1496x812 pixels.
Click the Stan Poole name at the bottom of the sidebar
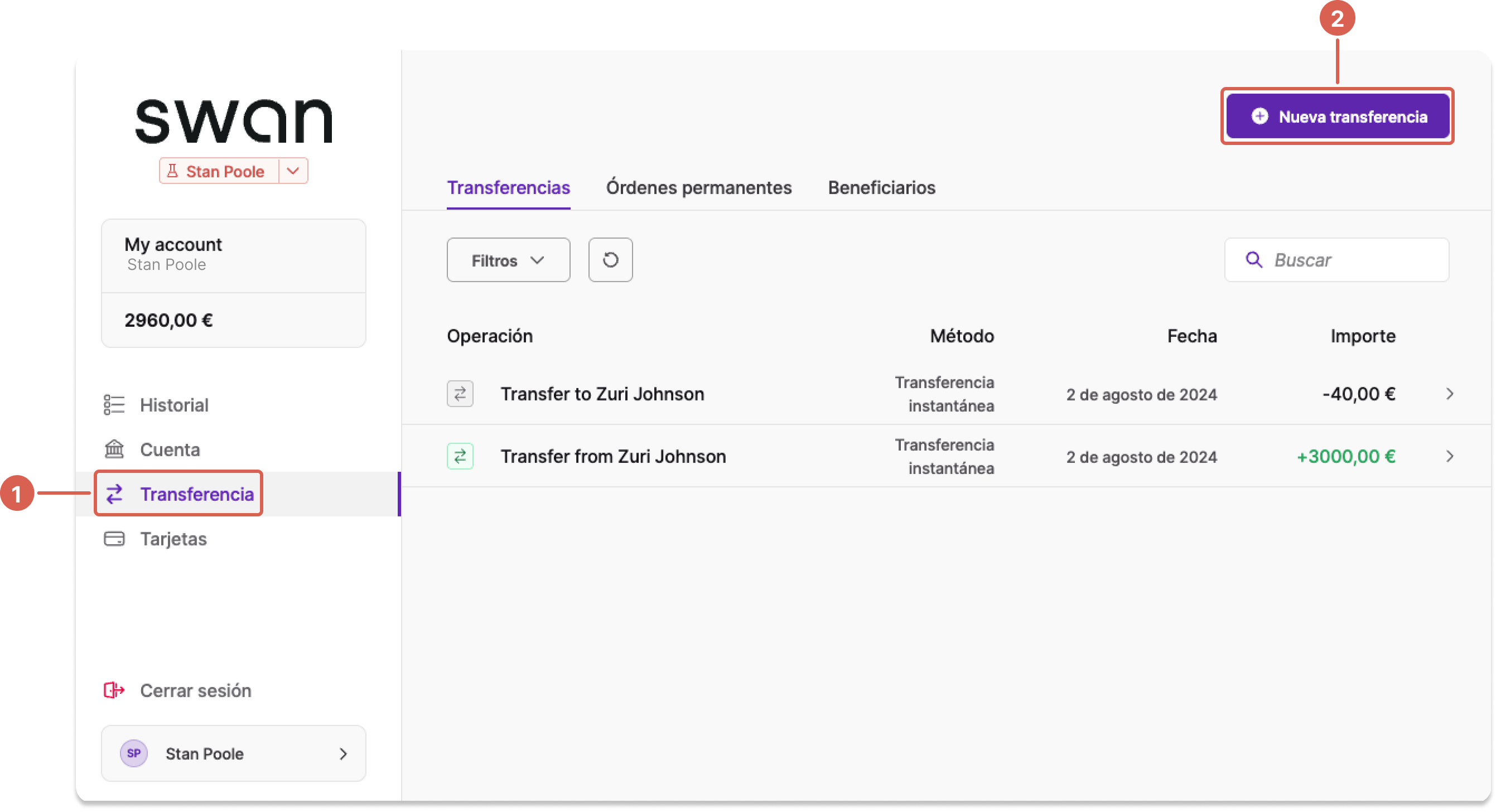204,753
